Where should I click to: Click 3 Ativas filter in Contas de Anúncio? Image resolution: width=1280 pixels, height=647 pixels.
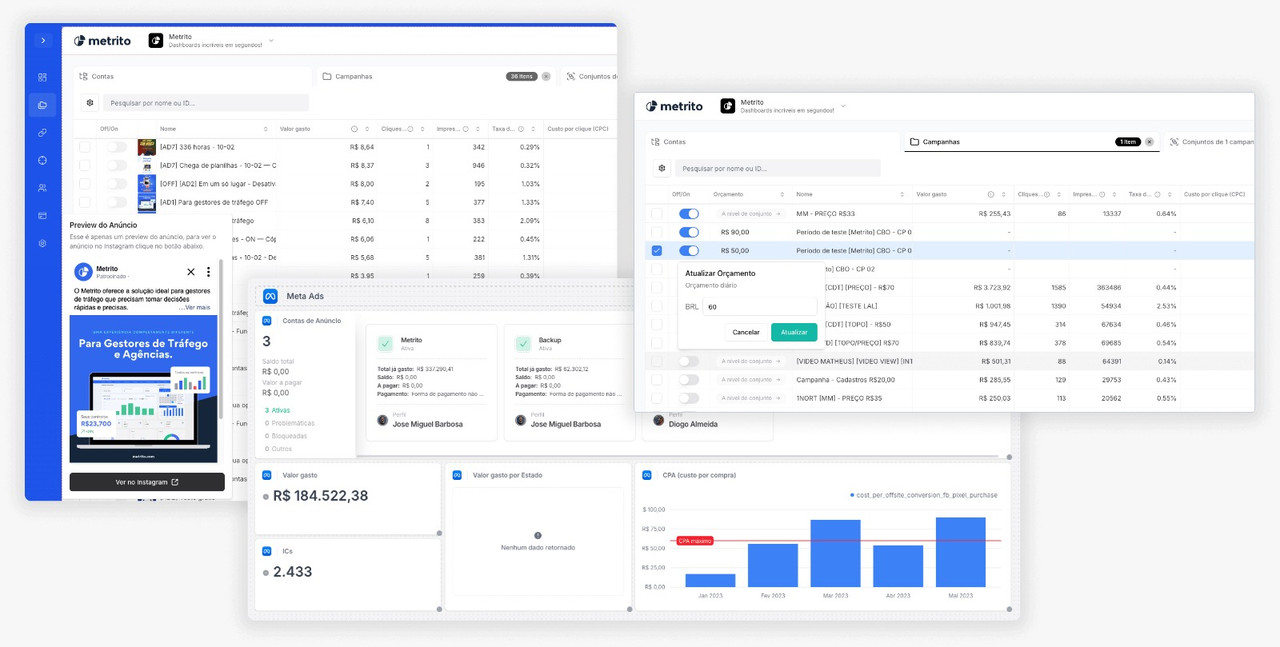(x=279, y=410)
